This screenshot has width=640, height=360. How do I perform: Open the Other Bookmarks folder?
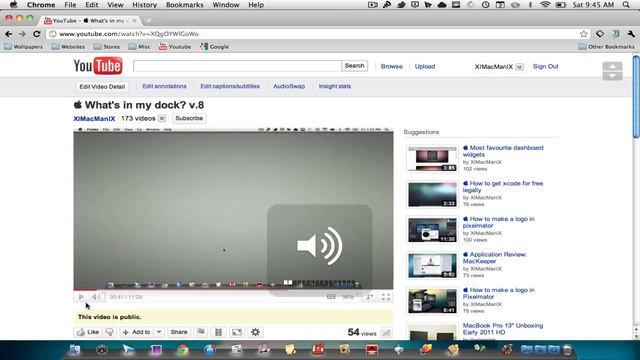point(607,47)
